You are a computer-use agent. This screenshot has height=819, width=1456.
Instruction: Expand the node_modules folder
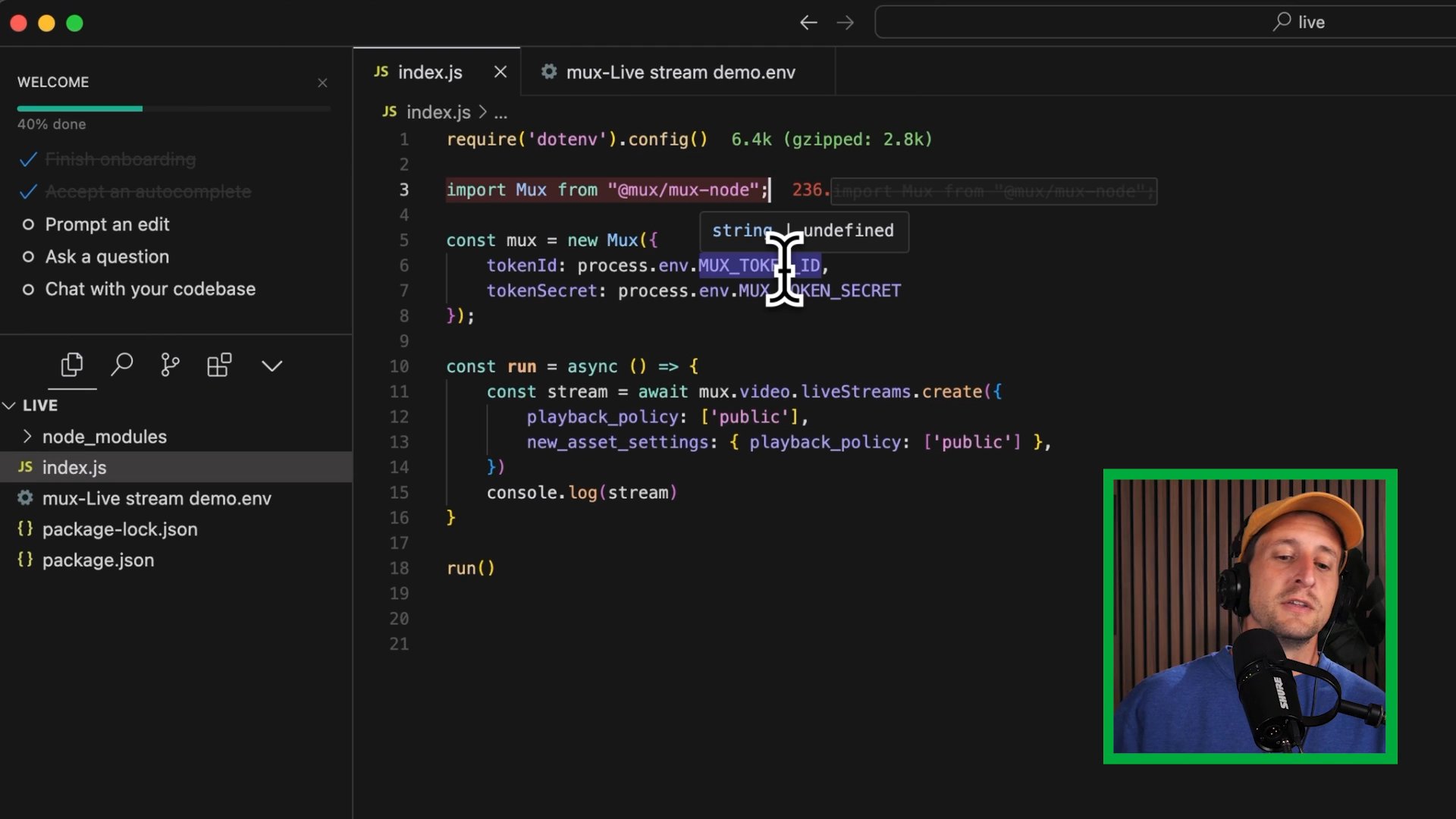pyautogui.click(x=104, y=437)
